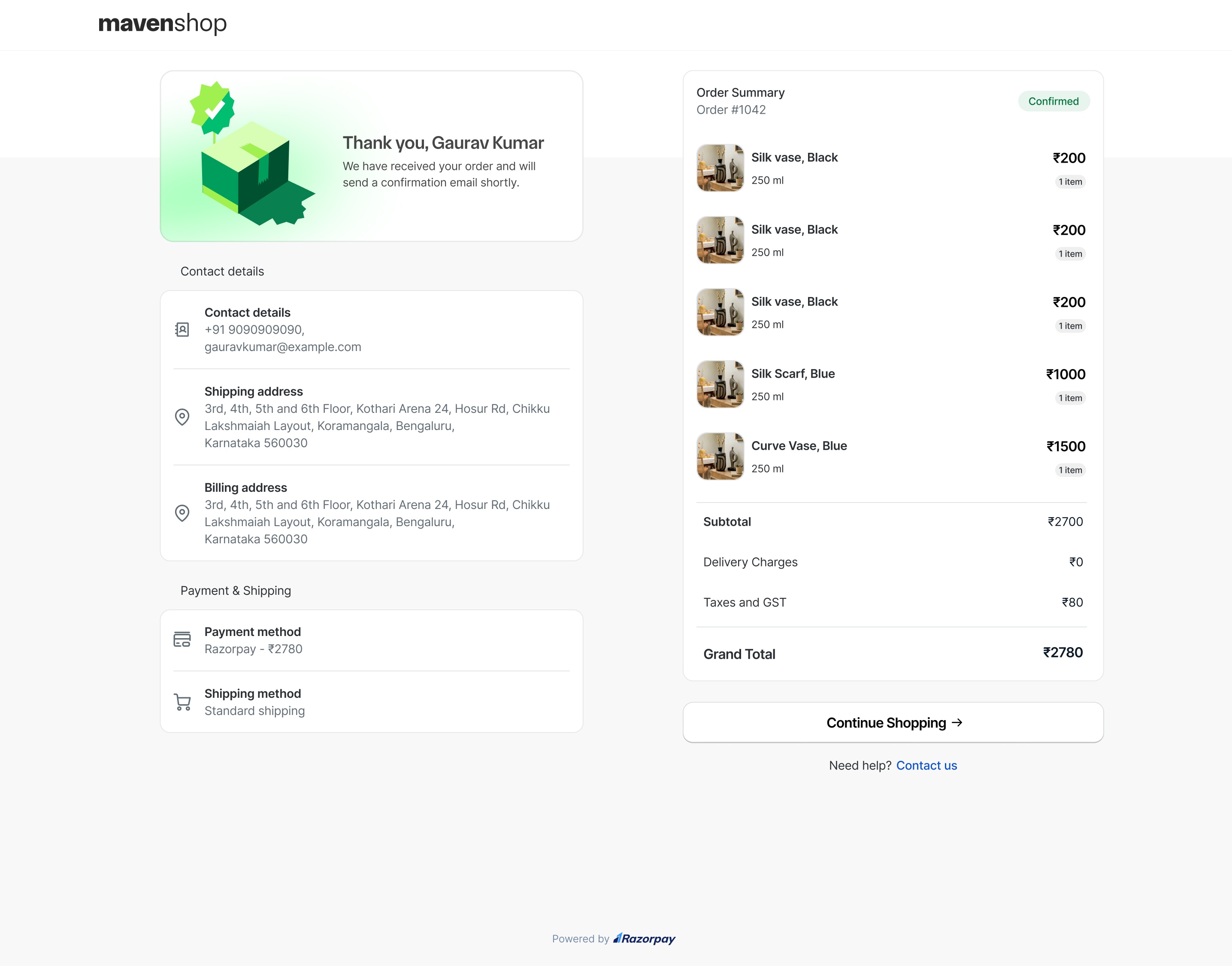
Task: Click the Continue Shopping button
Action: pos(893,722)
